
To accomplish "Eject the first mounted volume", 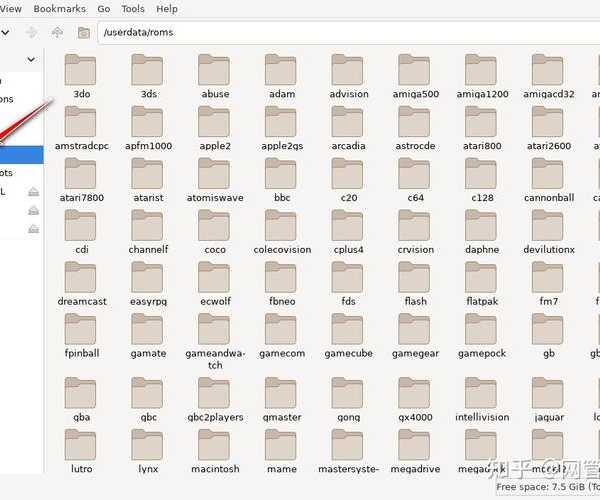I will [x=34, y=191].
